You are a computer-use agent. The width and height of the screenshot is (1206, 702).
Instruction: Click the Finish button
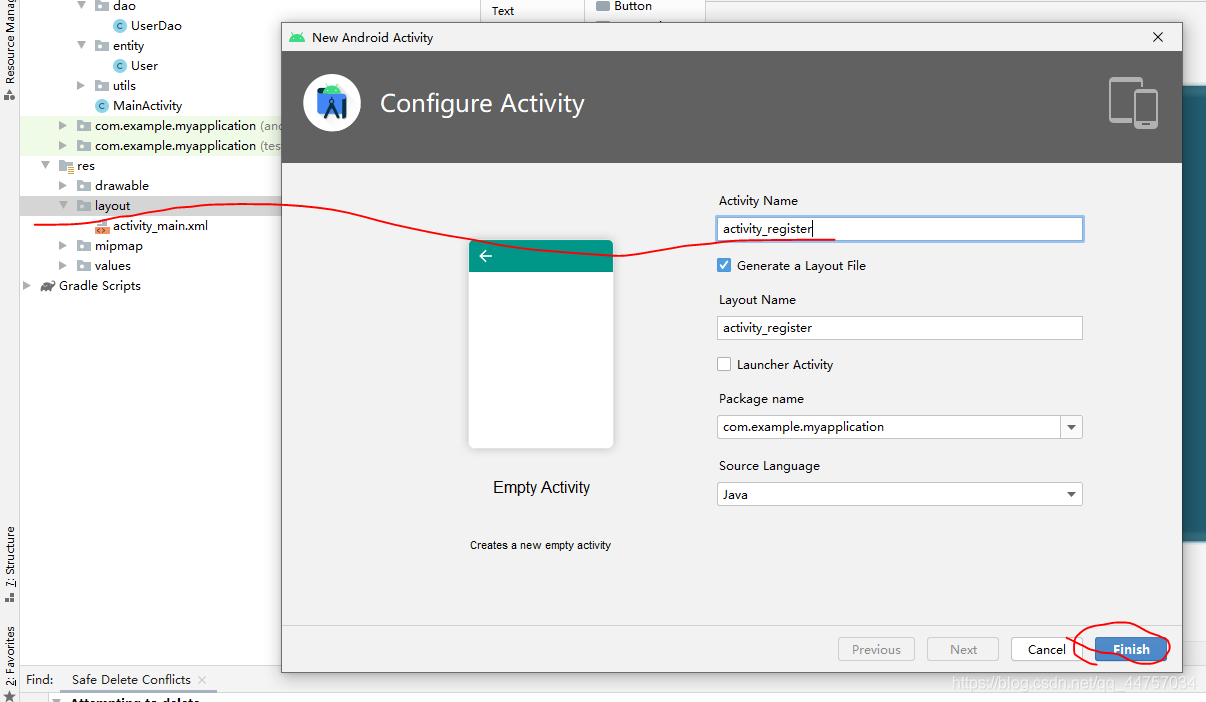pos(1129,649)
